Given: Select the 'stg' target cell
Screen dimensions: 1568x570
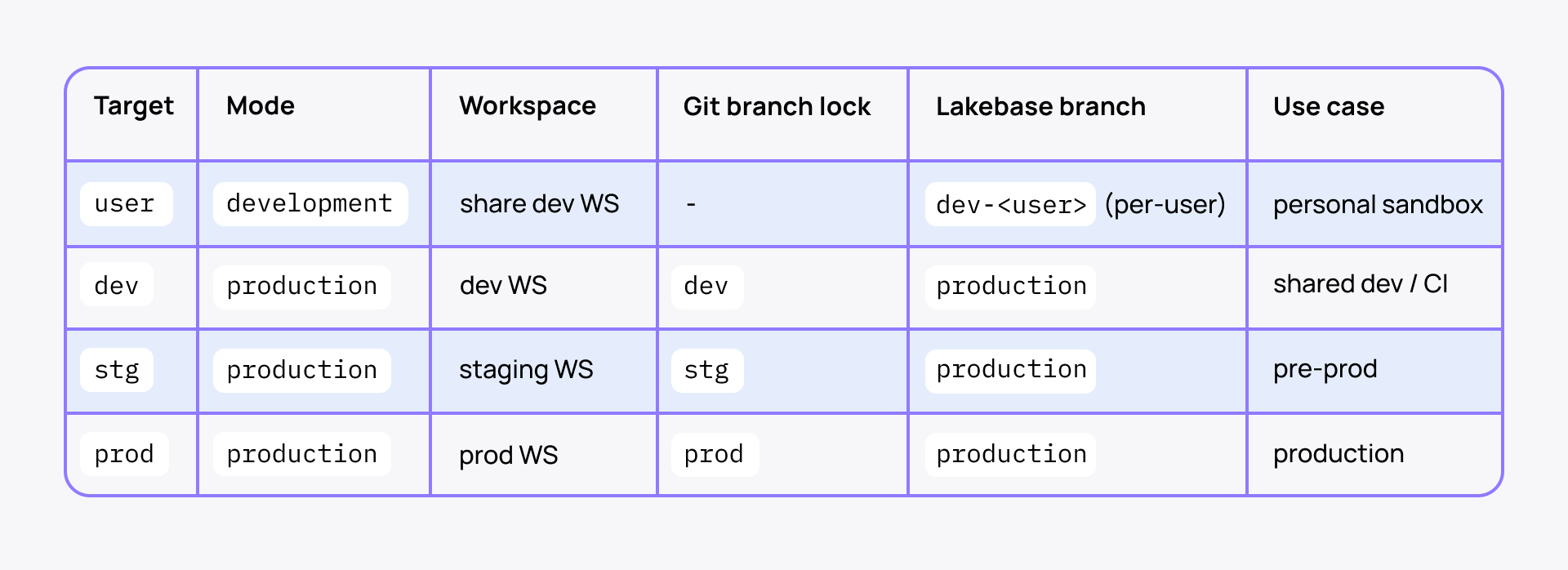Looking at the screenshot, I should (117, 370).
